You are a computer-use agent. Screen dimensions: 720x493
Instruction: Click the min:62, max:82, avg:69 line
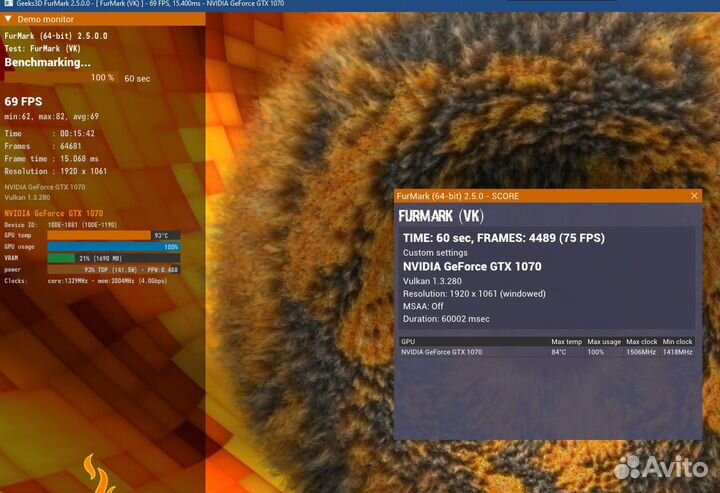(x=51, y=117)
